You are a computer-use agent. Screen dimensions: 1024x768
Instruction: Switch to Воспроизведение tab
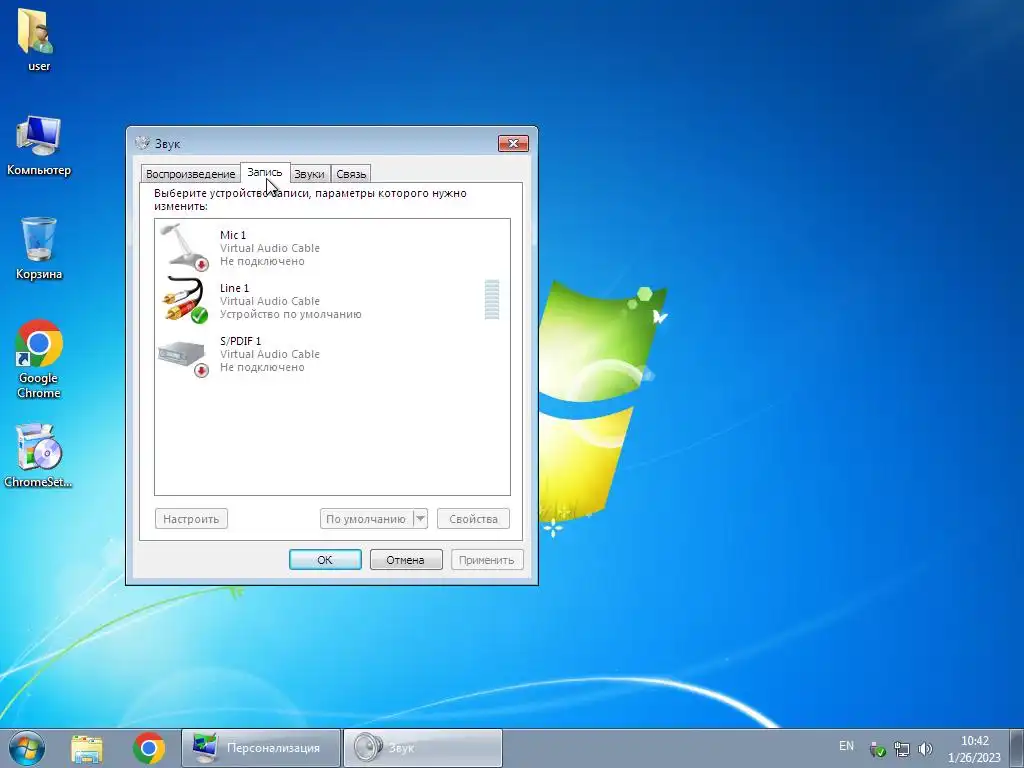(x=190, y=174)
